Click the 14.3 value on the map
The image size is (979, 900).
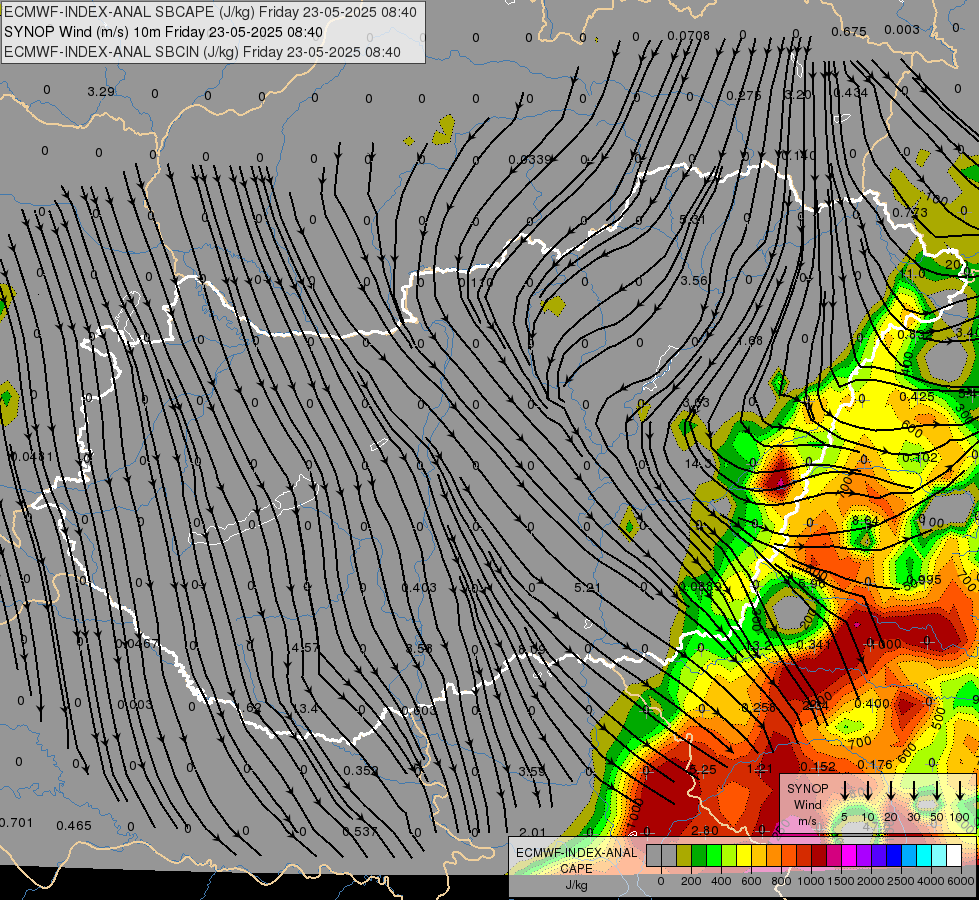click(x=698, y=463)
